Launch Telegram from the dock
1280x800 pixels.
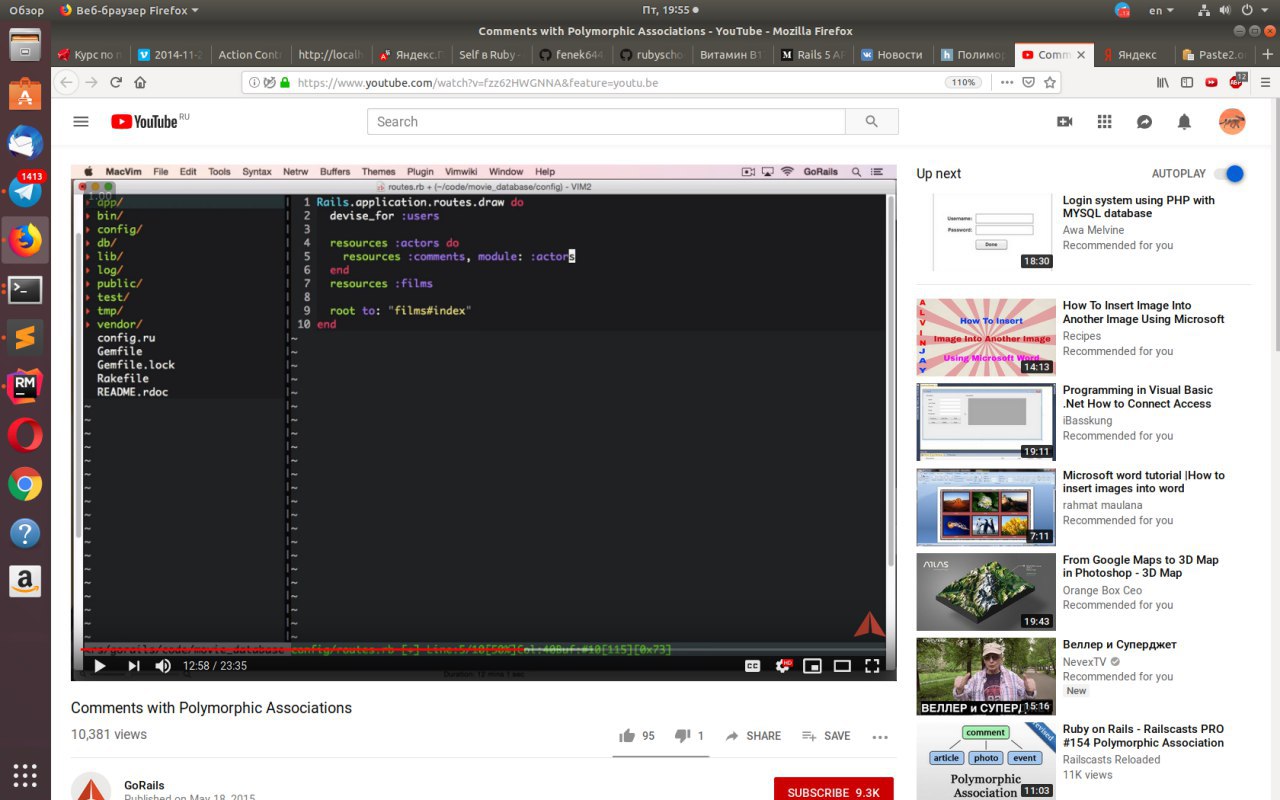click(x=25, y=189)
